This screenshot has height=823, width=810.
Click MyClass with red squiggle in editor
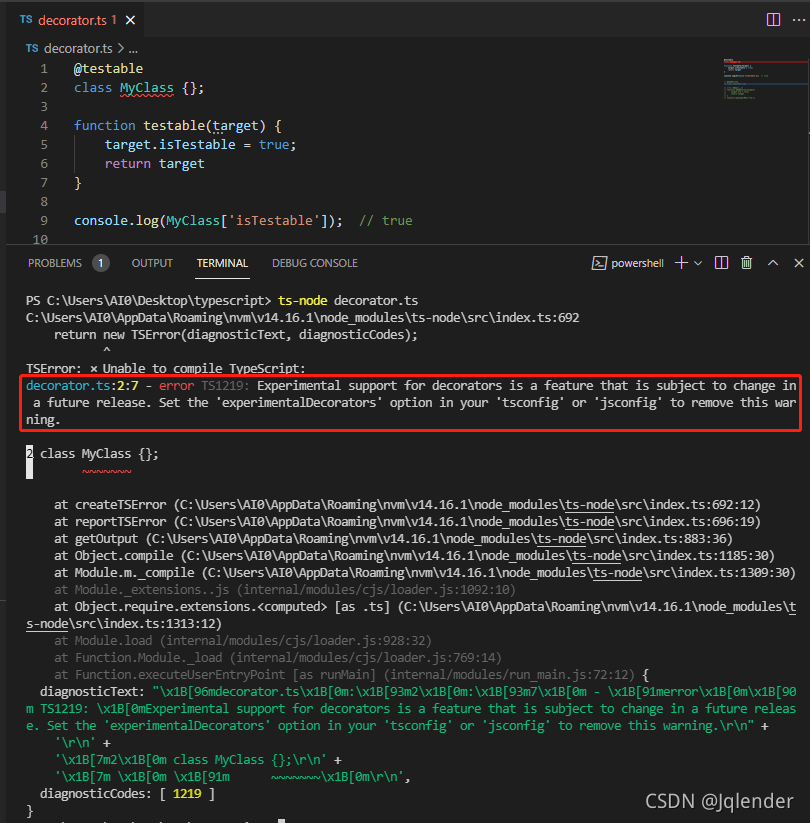coord(146,88)
